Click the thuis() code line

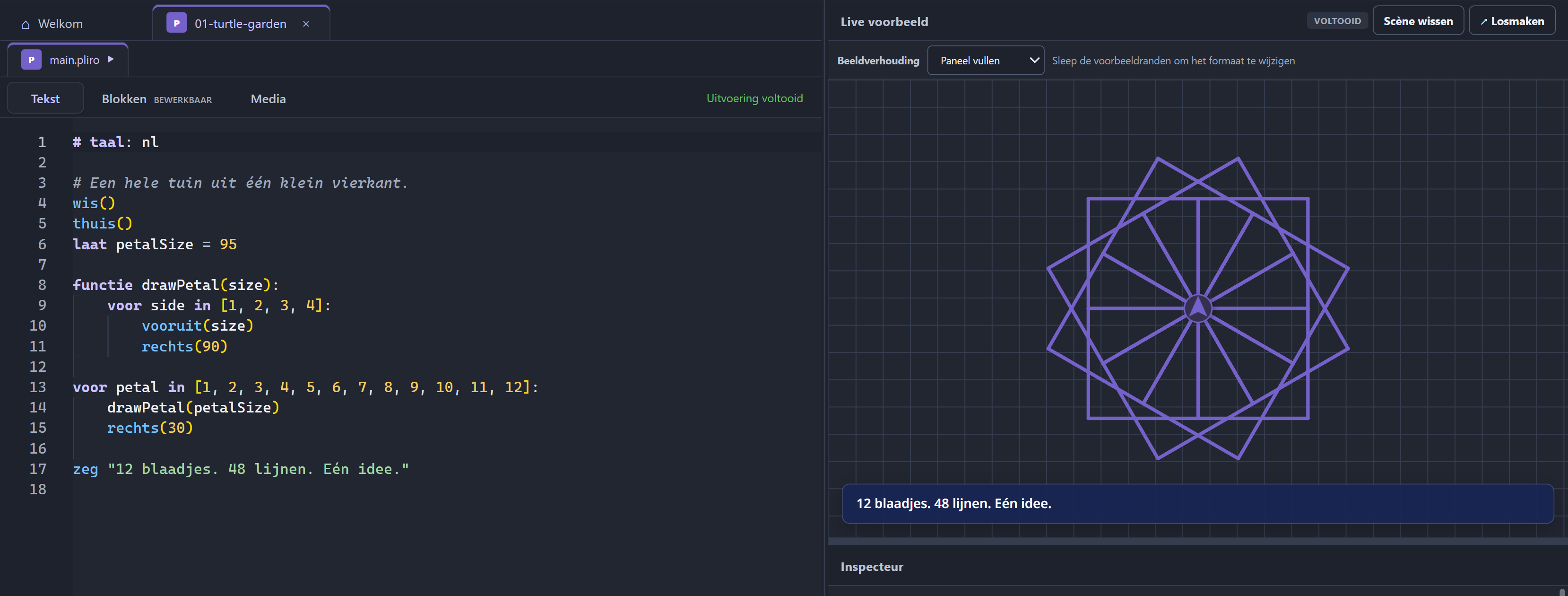click(x=102, y=223)
